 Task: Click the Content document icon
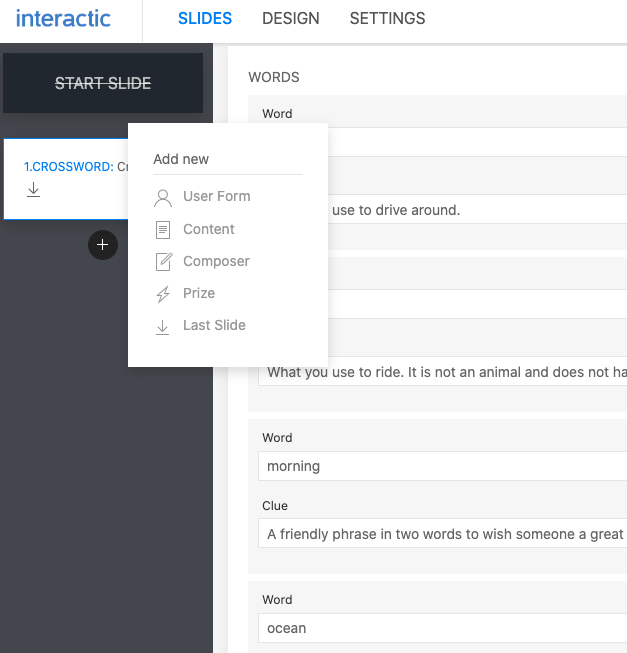[x=163, y=230]
